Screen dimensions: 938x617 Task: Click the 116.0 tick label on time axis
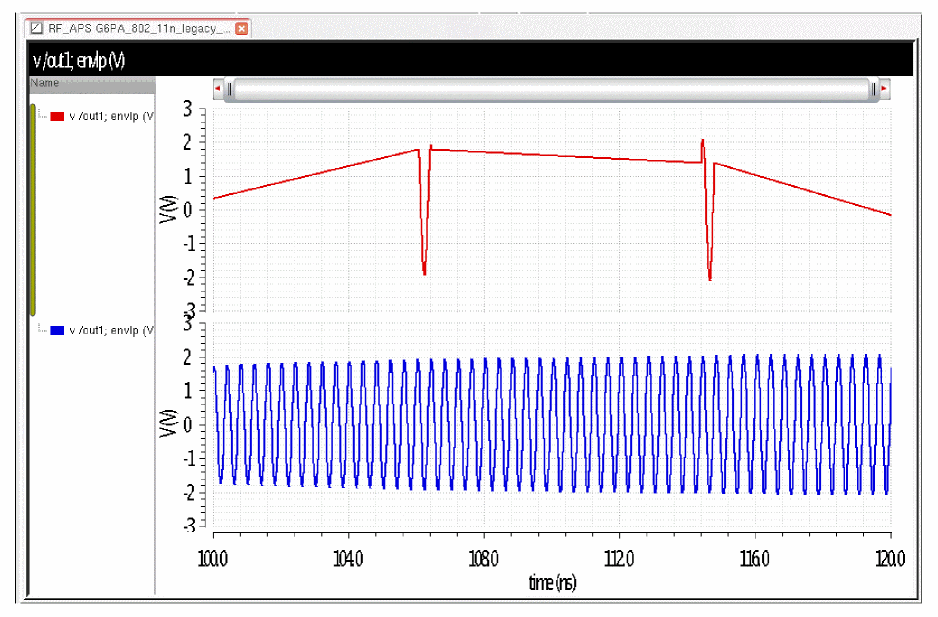click(755, 559)
